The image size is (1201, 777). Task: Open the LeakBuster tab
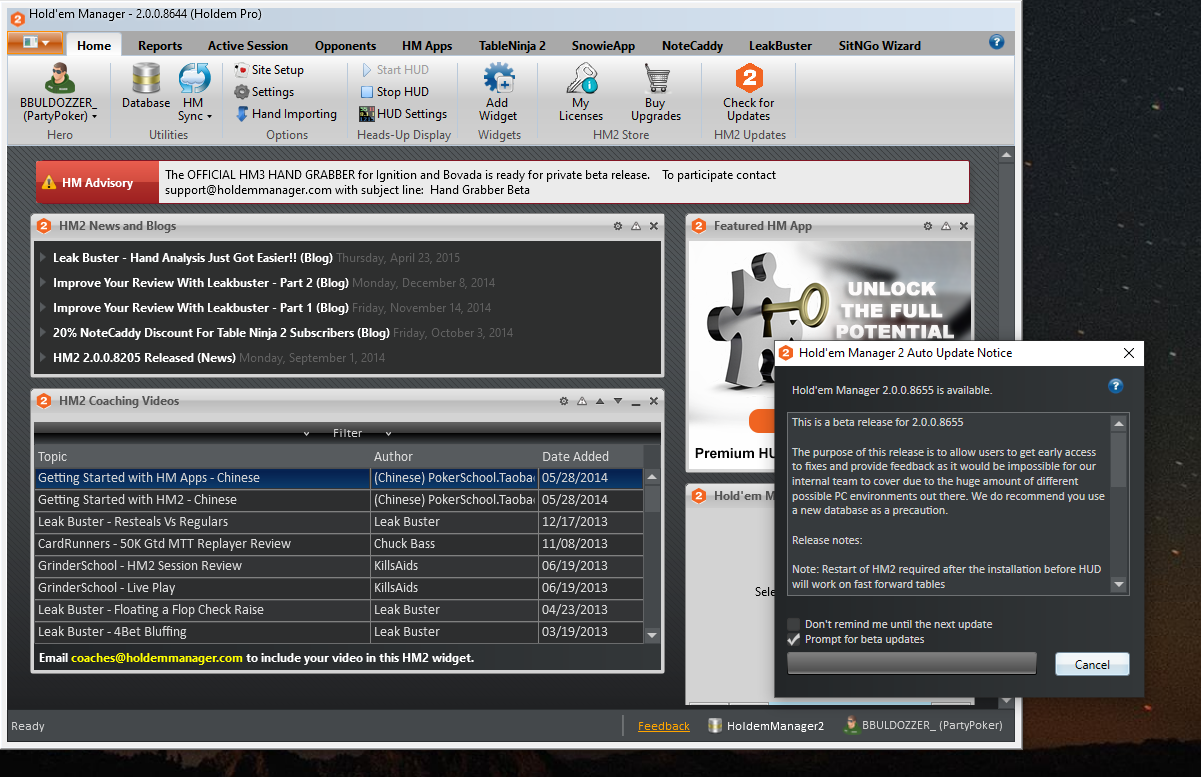point(779,46)
